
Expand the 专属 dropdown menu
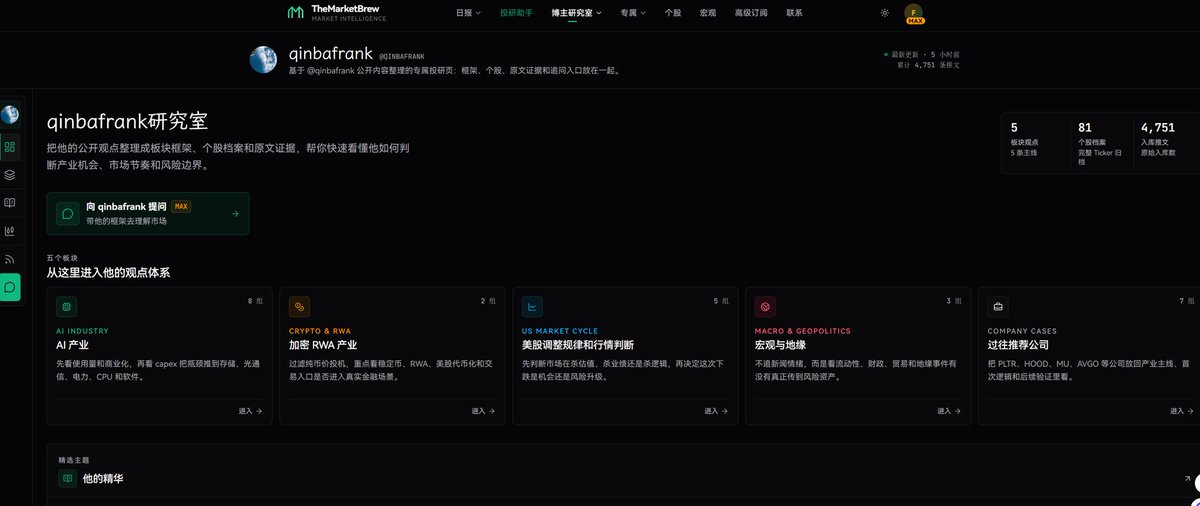pos(632,13)
